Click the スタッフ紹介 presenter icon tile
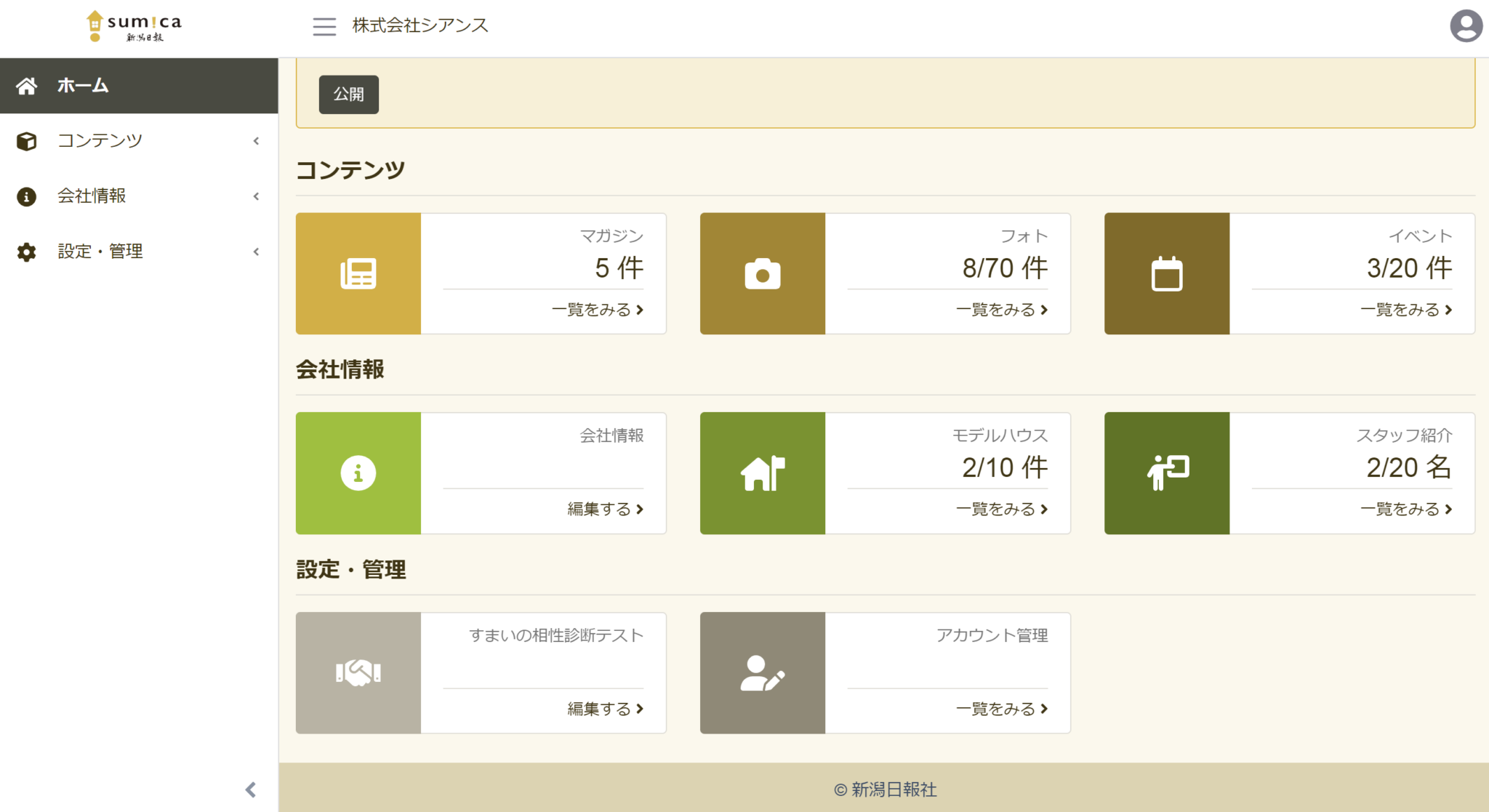The width and height of the screenshot is (1489, 812). click(1167, 473)
